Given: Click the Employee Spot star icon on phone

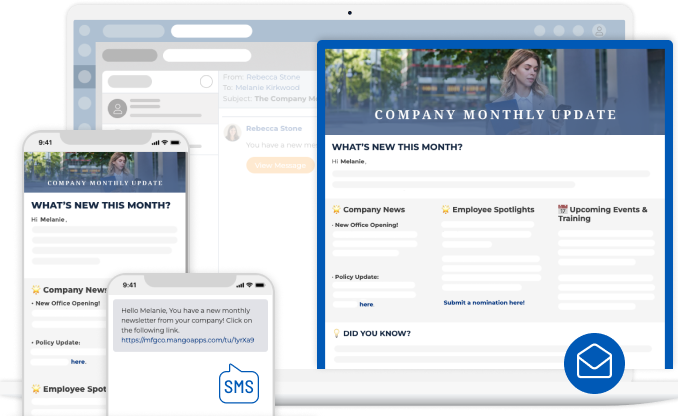Looking at the screenshot, I should (36, 389).
